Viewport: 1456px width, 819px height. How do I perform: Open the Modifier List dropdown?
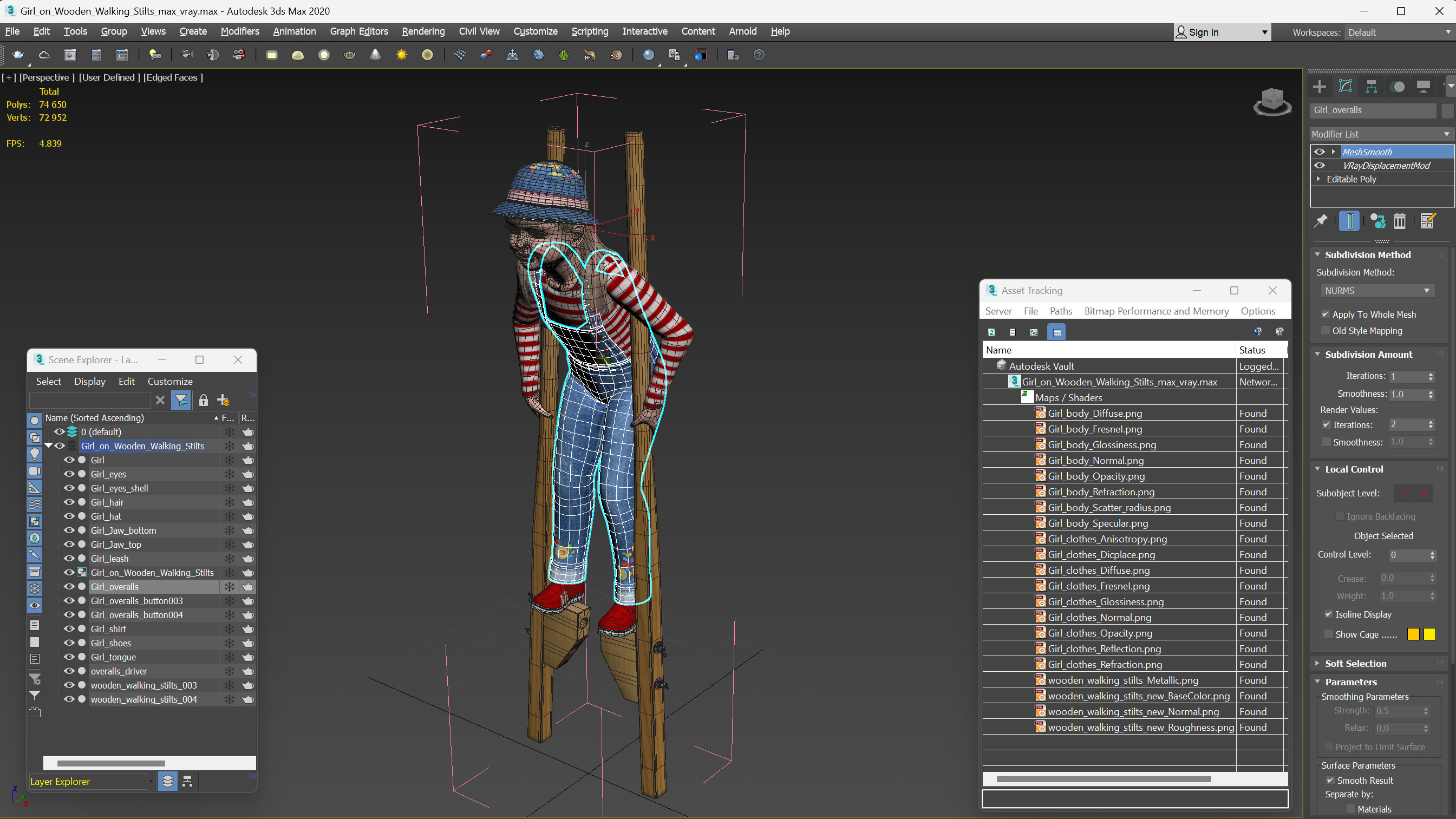tap(1381, 134)
